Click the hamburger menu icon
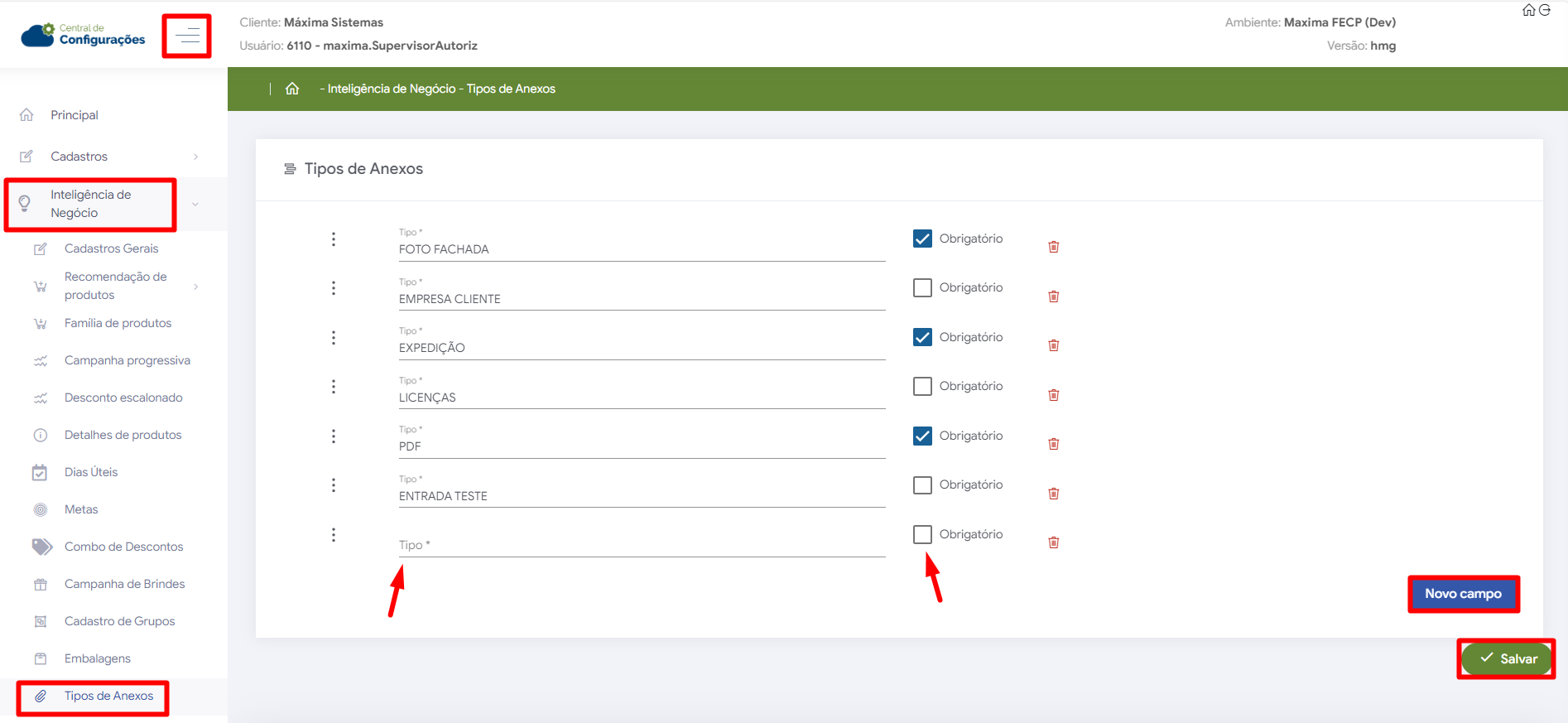 point(187,36)
